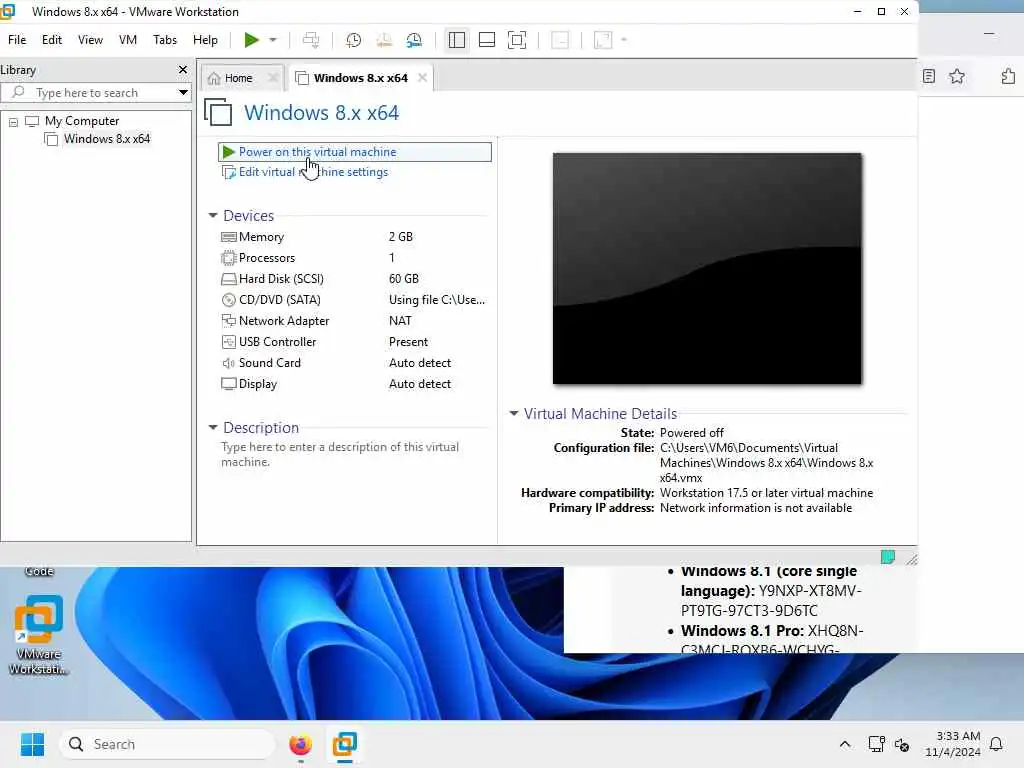The height and width of the screenshot is (768, 1024).
Task: Close the Library panel
Action: coord(183,69)
